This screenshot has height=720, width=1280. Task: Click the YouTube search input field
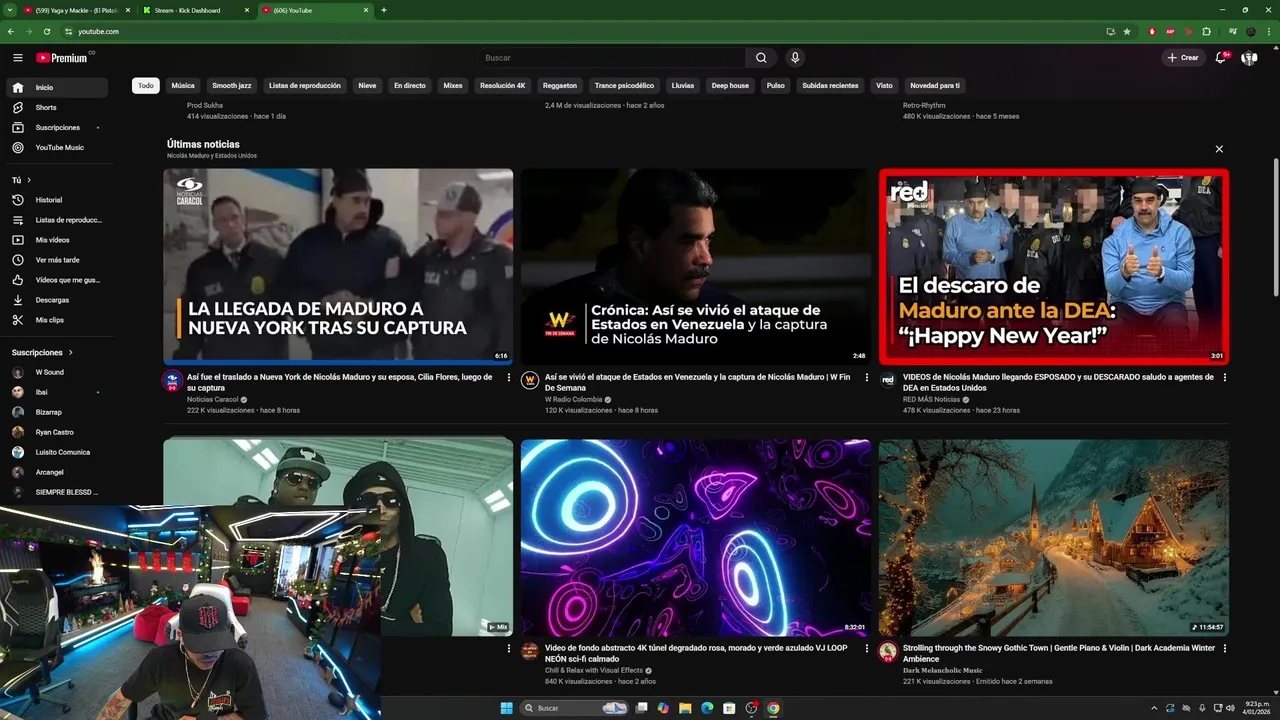[x=611, y=58]
